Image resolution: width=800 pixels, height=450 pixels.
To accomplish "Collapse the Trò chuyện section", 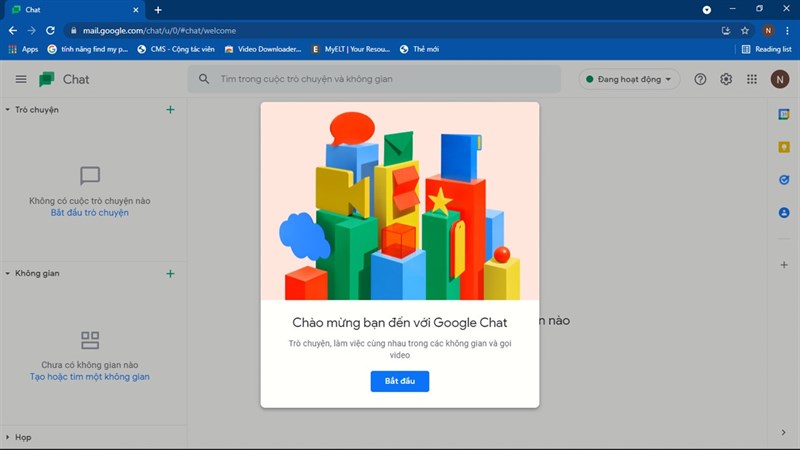I will click(8, 110).
